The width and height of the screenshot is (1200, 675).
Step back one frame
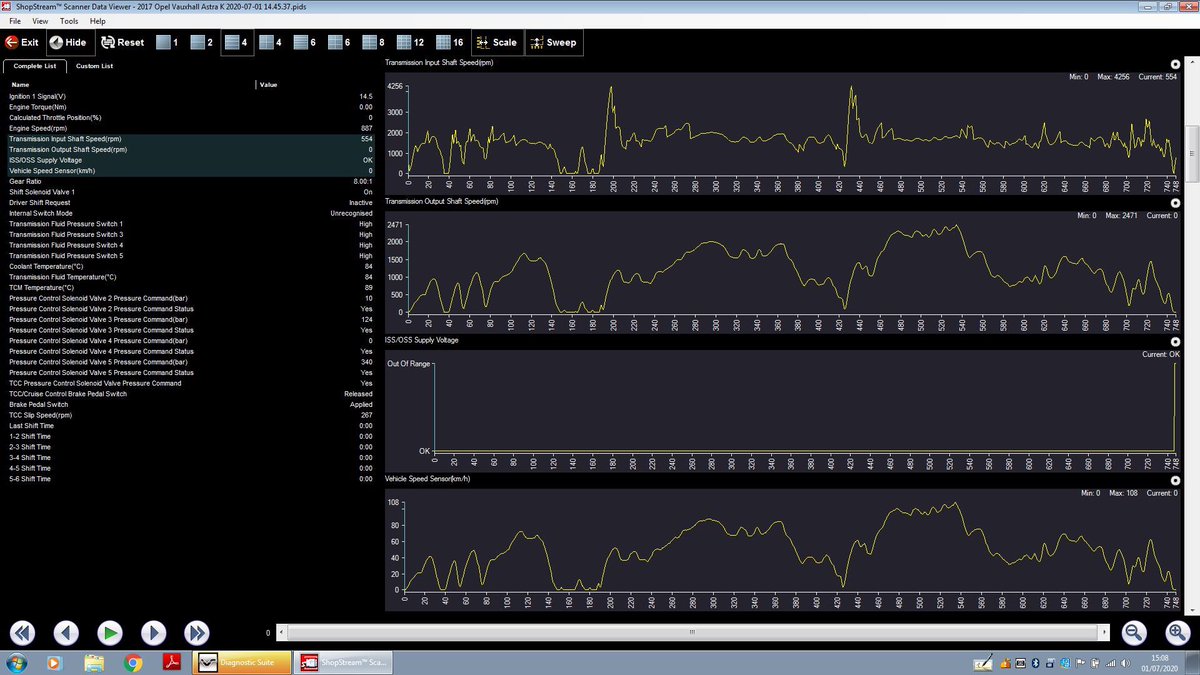[x=66, y=632]
